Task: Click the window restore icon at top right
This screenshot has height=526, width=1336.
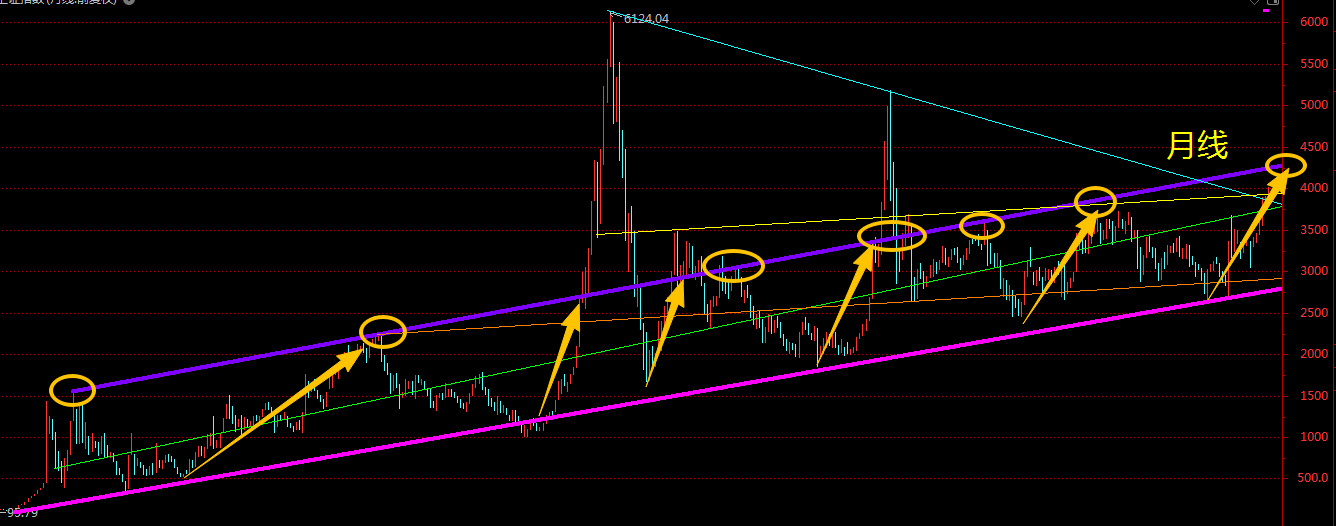Action: coord(1273,3)
